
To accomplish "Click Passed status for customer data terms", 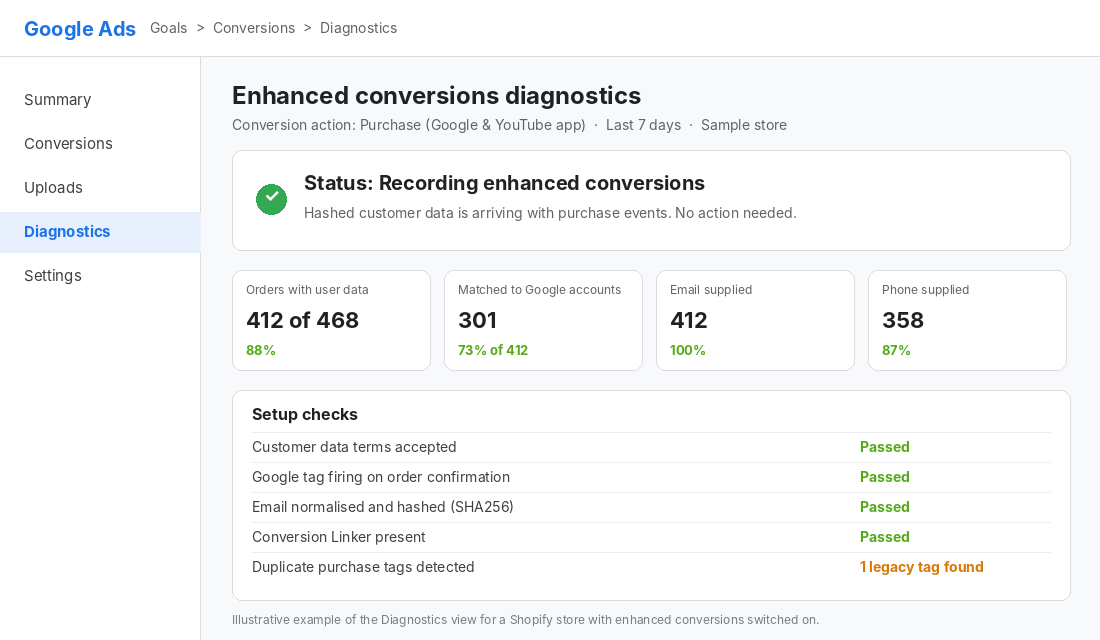I will [885, 447].
